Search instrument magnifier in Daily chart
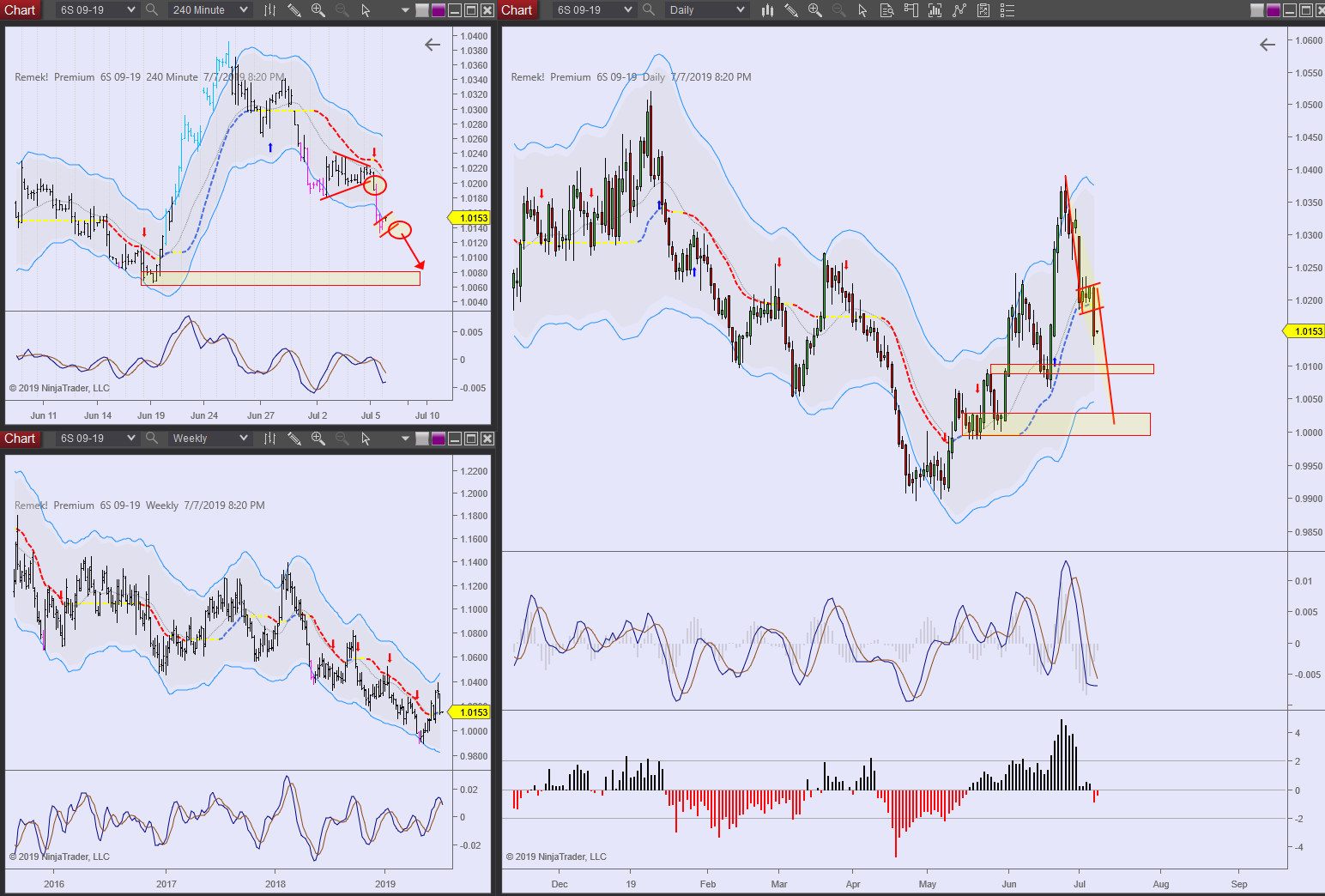The width and height of the screenshot is (1325, 896). point(649,10)
